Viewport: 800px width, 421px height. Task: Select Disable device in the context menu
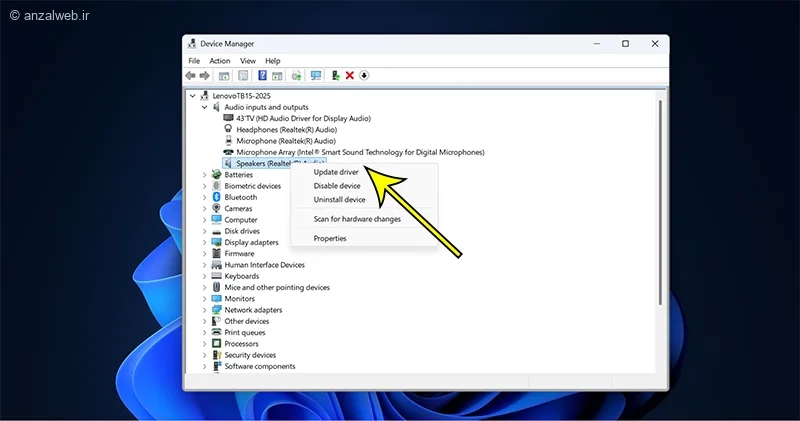337,186
